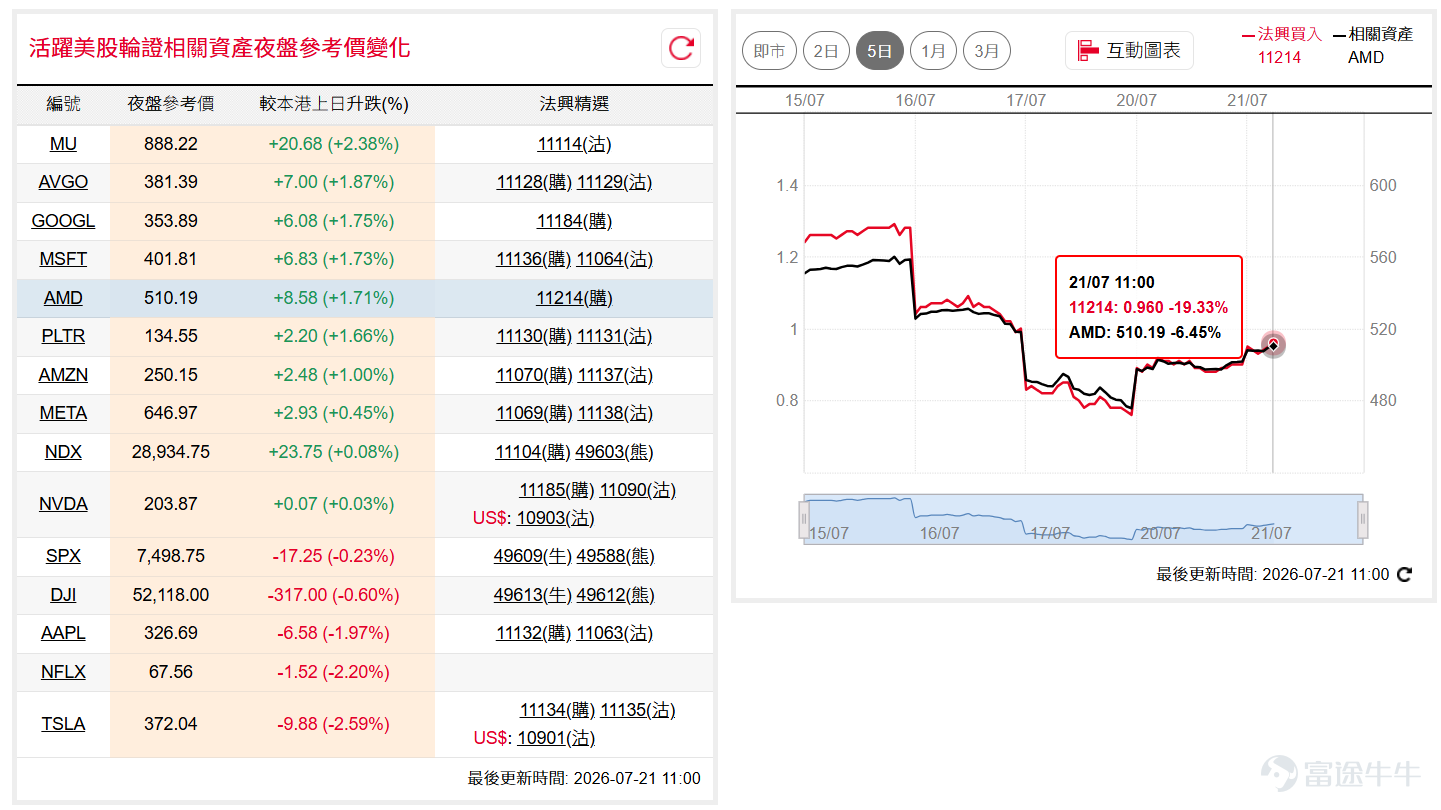The height and width of the screenshot is (810, 1441).
Task: Open warrant 11135 put for TSLA
Action: 638,710
